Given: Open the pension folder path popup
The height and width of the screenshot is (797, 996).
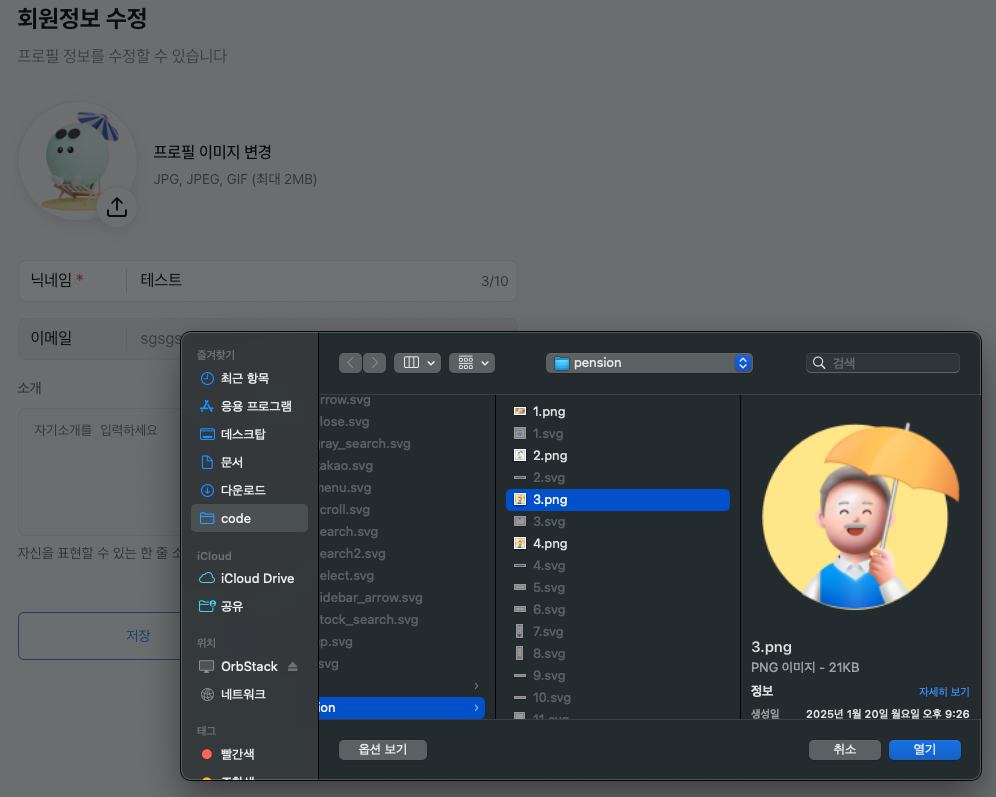Looking at the screenshot, I should pos(649,363).
